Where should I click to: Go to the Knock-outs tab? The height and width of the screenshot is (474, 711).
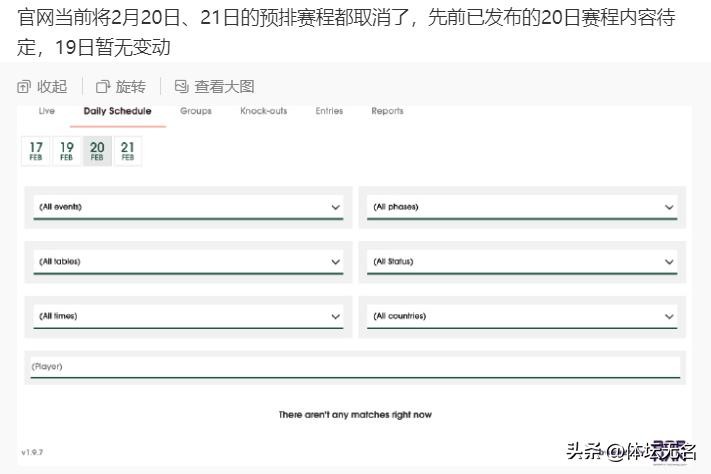coord(263,111)
